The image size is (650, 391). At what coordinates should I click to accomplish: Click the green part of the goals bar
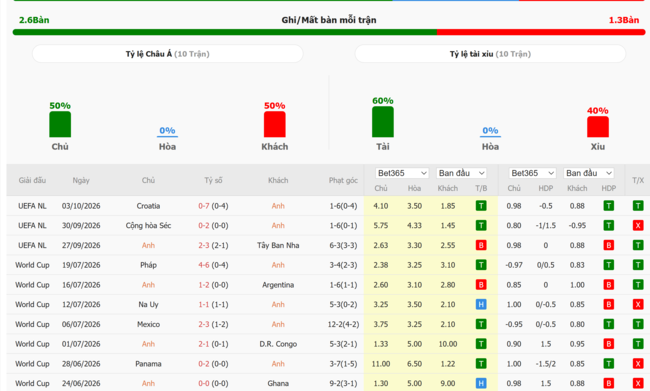click(x=225, y=32)
